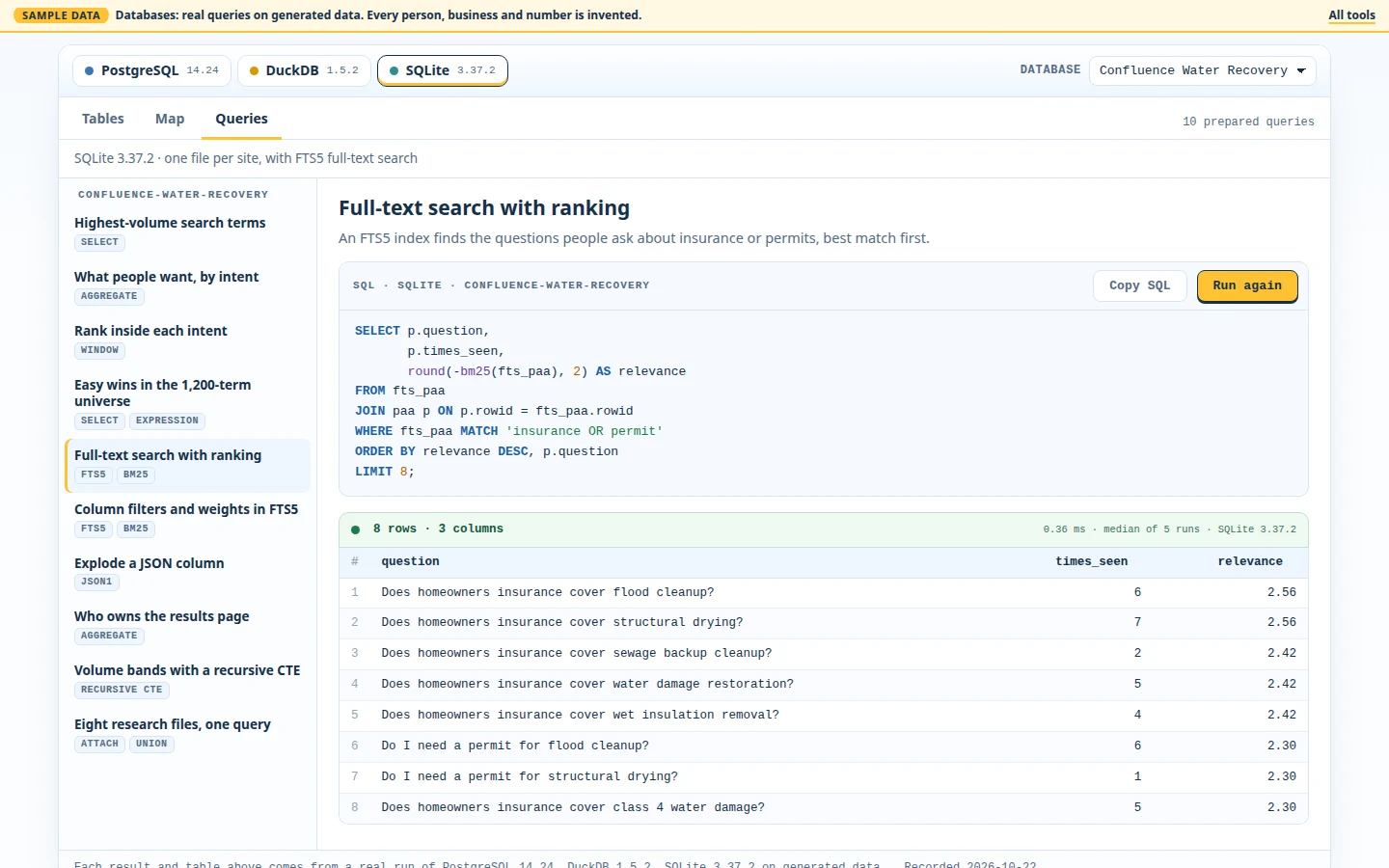Click the times_seen column header
1389x868 pixels.
point(1091,561)
